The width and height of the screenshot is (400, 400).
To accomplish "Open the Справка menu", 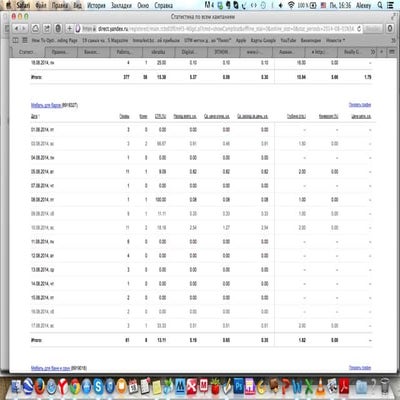I will 163,5.
